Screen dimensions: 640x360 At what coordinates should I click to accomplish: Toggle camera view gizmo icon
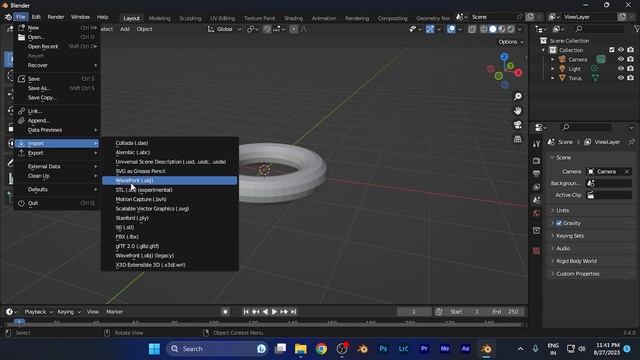click(518, 125)
